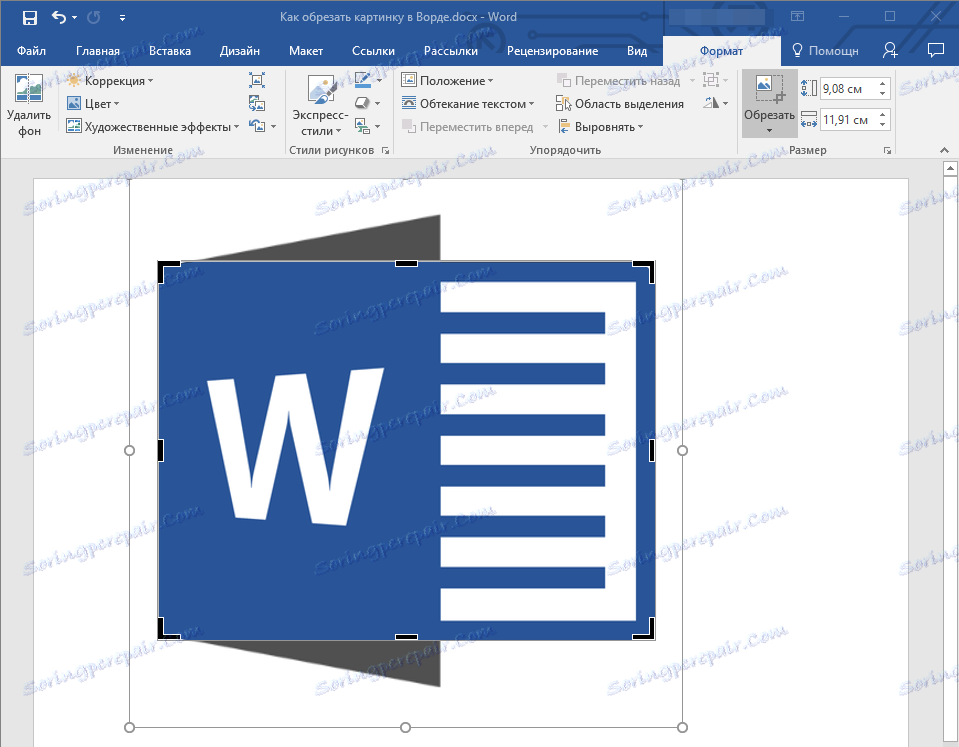
Task: Open the Цвет dropdown
Action: point(93,104)
